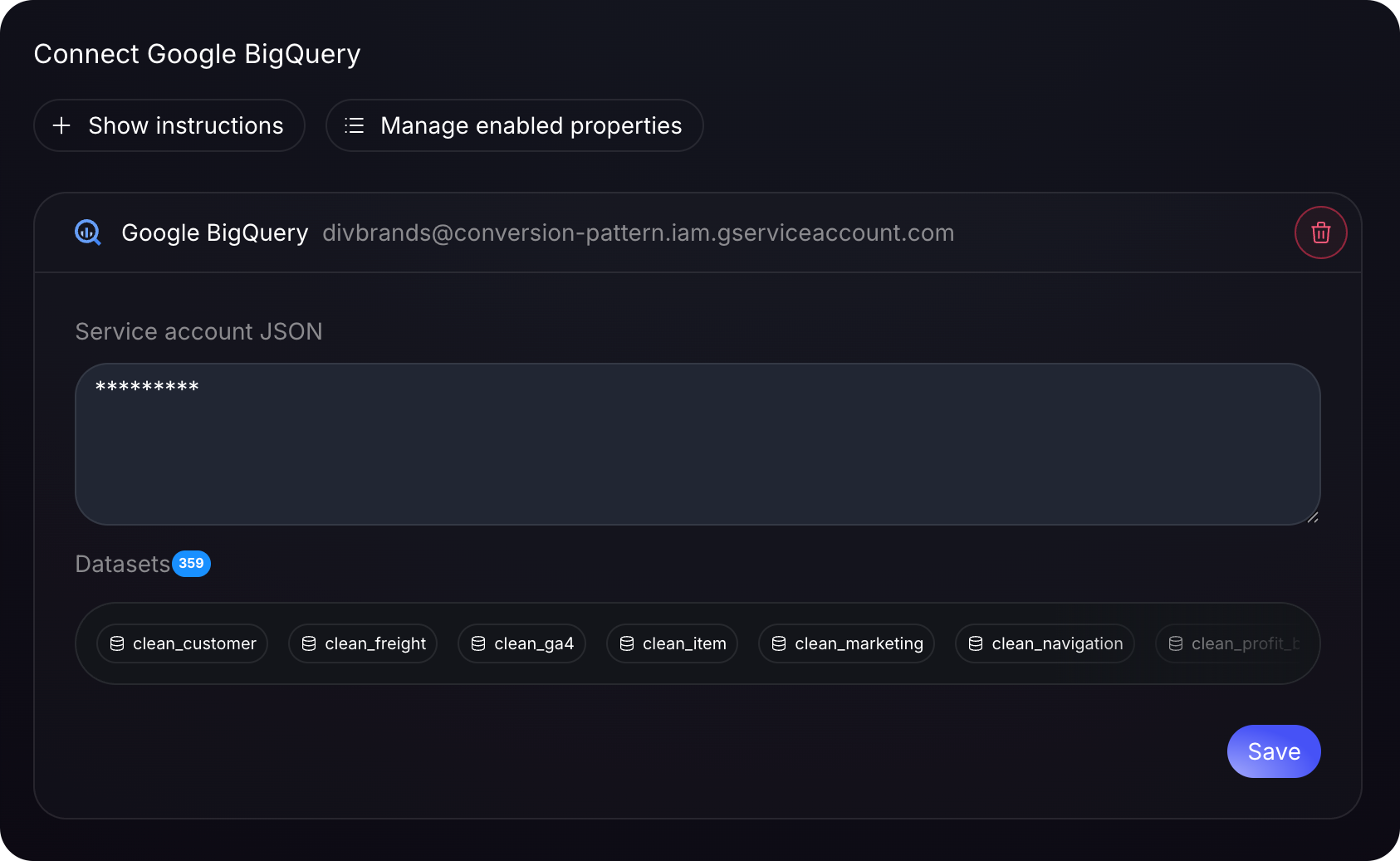Open Manage enabled properties
Screen dimensions: 1400x861
pyautogui.click(x=514, y=125)
